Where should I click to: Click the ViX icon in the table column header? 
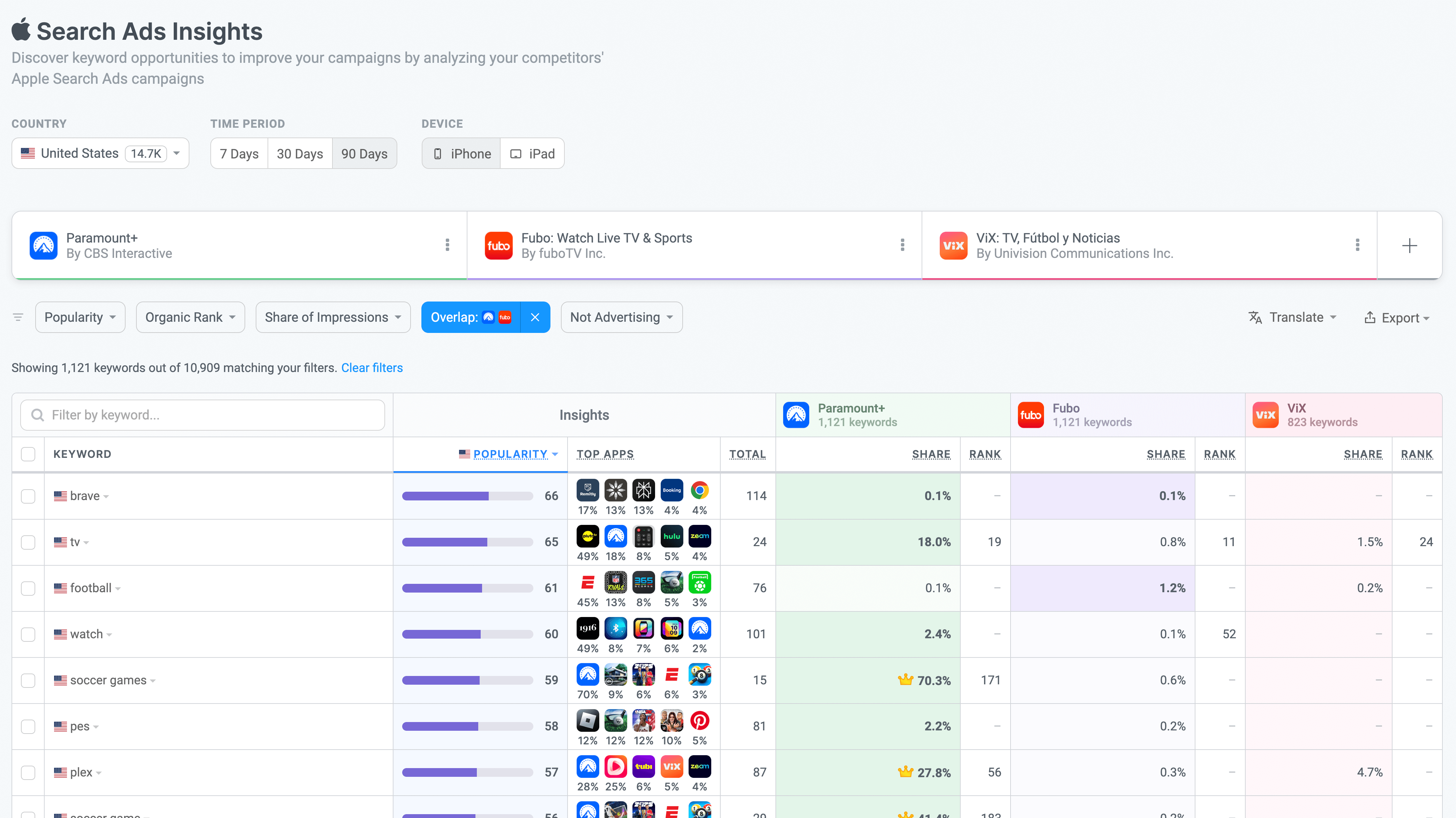[1266, 414]
